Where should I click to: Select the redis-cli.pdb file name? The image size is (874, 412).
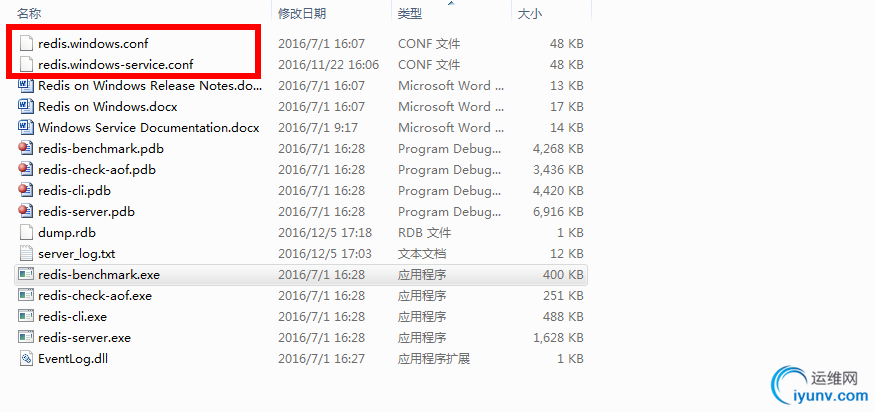(x=74, y=191)
